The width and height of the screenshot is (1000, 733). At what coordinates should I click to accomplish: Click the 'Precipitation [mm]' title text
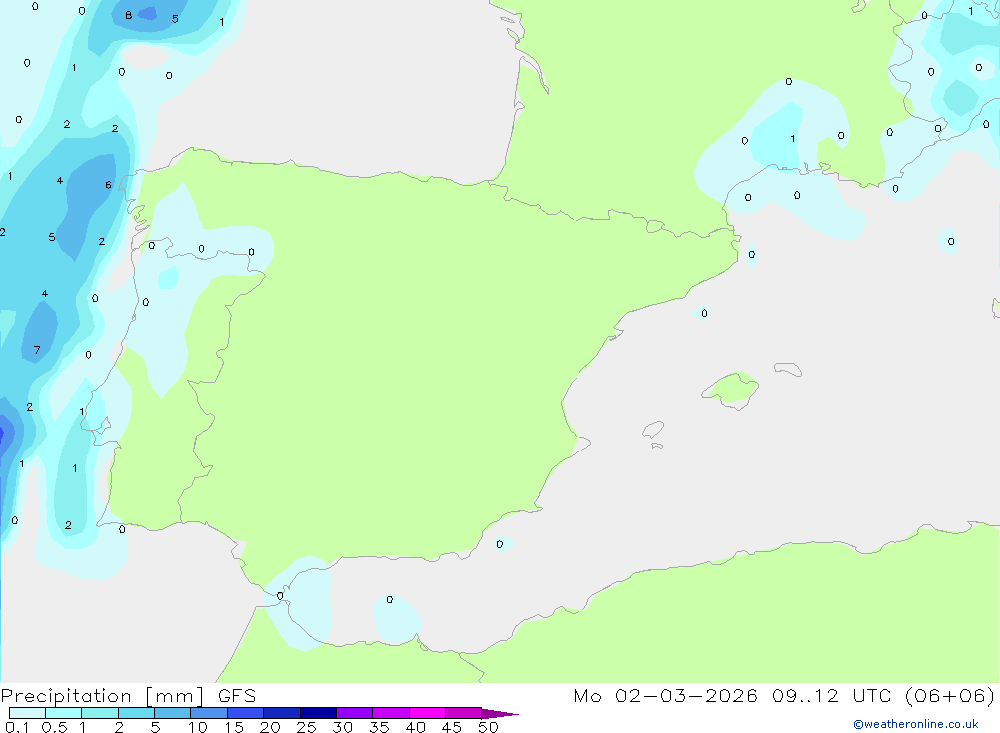pos(103,696)
